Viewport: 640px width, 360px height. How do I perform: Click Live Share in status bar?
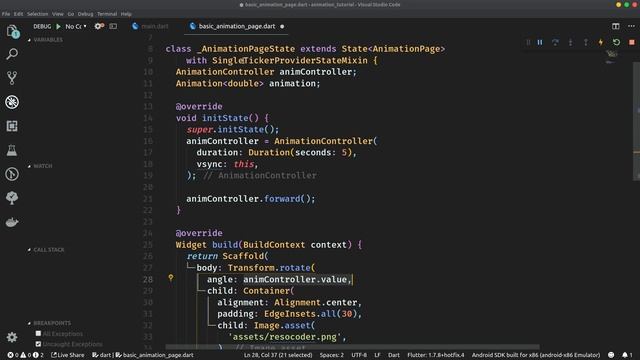pos(67,355)
